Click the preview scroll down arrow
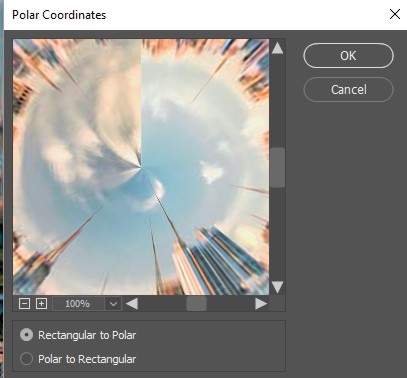This screenshot has height=378, width=407. (x=277, y=287)
